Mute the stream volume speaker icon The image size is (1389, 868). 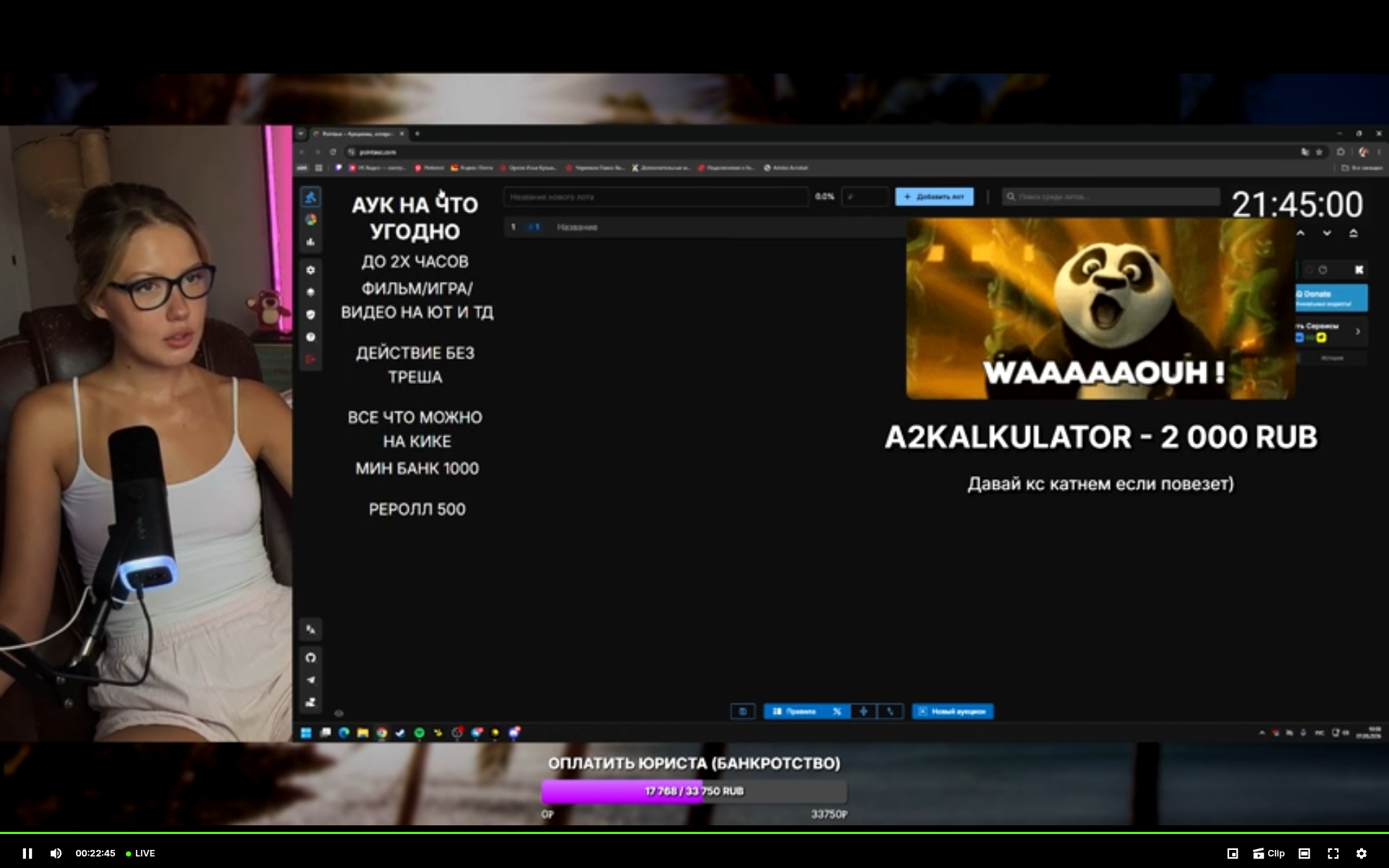pyautogui.click(x=56, y=854)
